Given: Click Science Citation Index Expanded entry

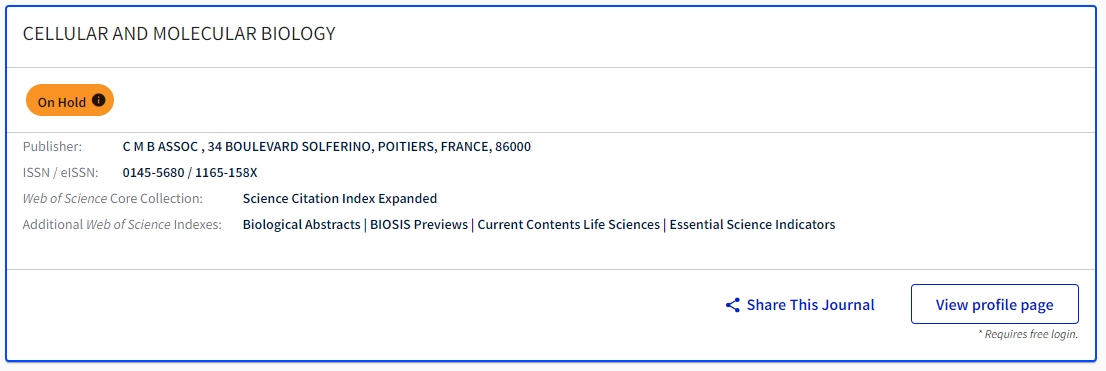Looking at the screenshot, I should [340, 198].
